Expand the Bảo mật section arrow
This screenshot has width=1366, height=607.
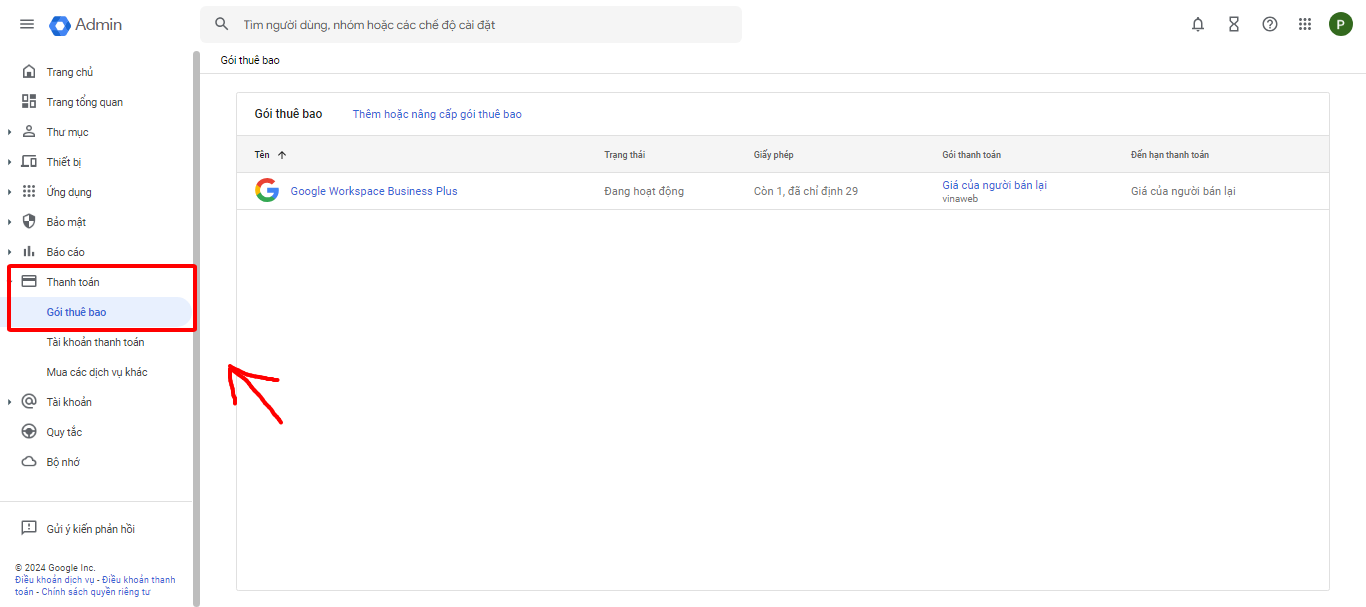click(10, 222)
